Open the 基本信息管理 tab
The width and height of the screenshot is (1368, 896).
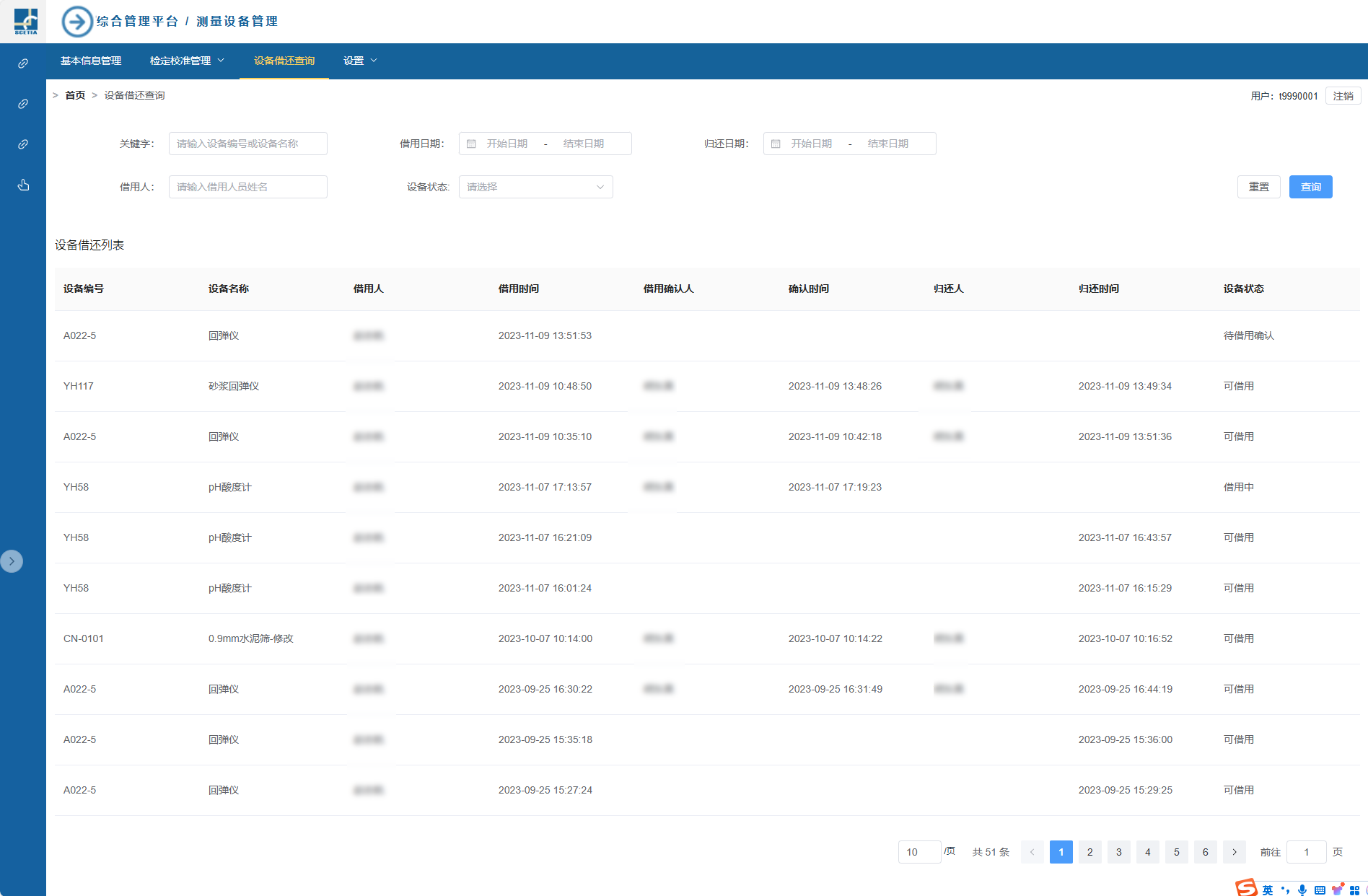coord(91,61)
